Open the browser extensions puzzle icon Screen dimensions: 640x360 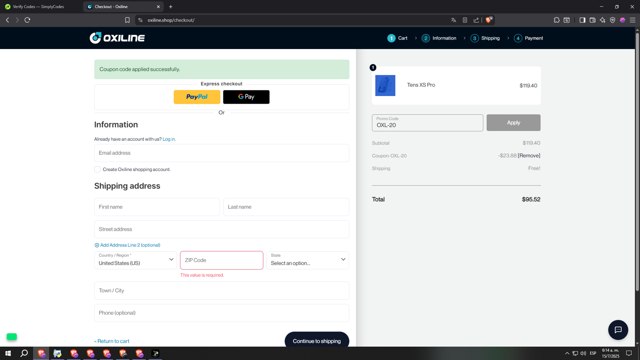pos(556,20)
